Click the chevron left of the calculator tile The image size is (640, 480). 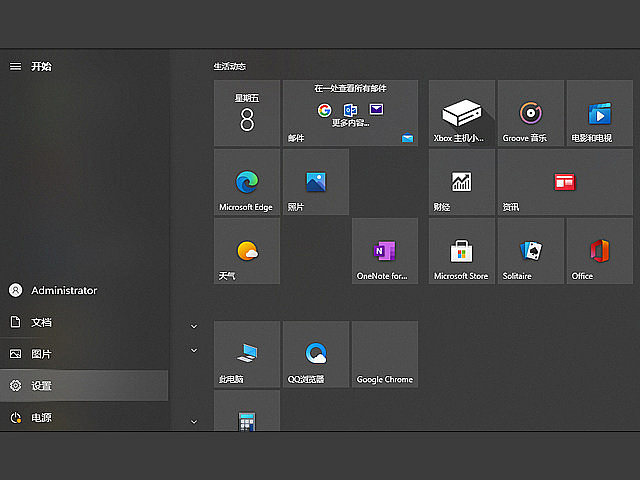coord(194,422)
